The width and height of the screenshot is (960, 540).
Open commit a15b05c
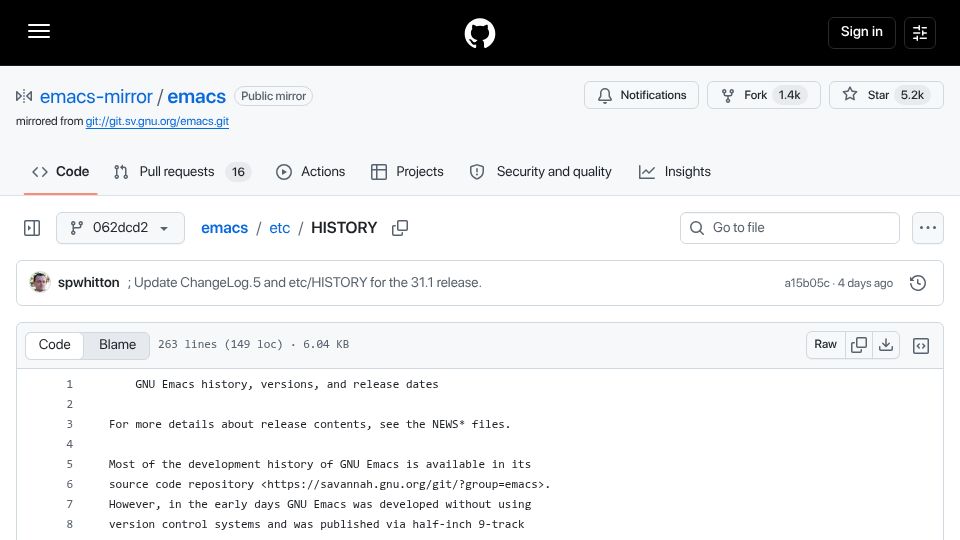[x=806, y=283]
